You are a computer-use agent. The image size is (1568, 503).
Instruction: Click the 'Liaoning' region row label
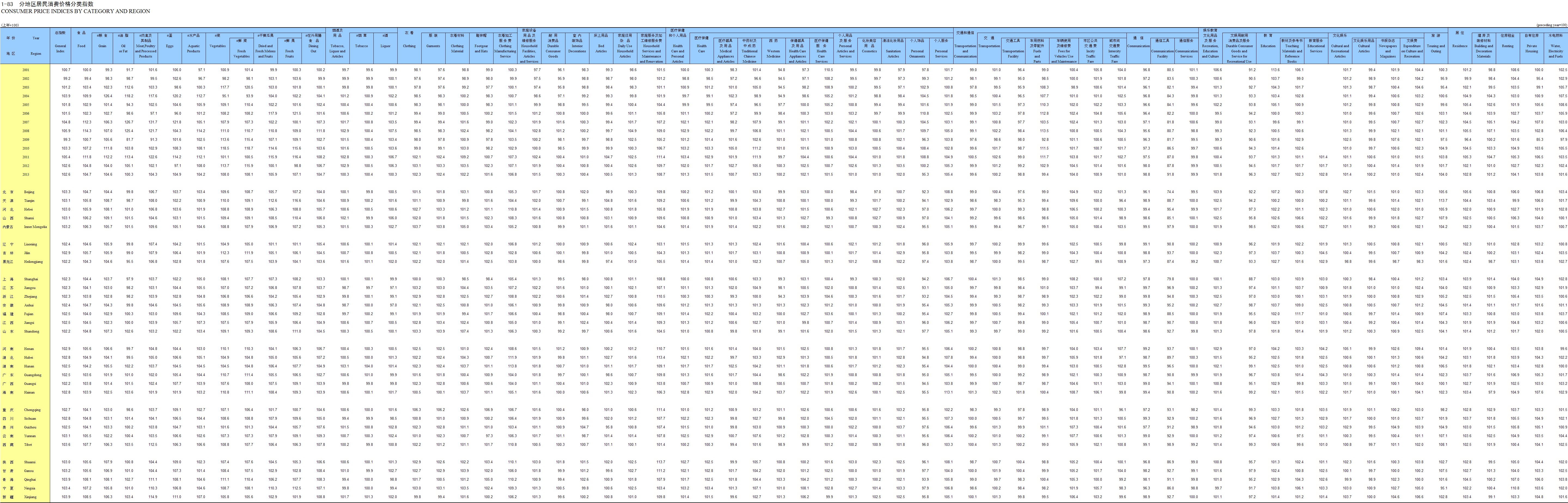(x=31, y=244)
